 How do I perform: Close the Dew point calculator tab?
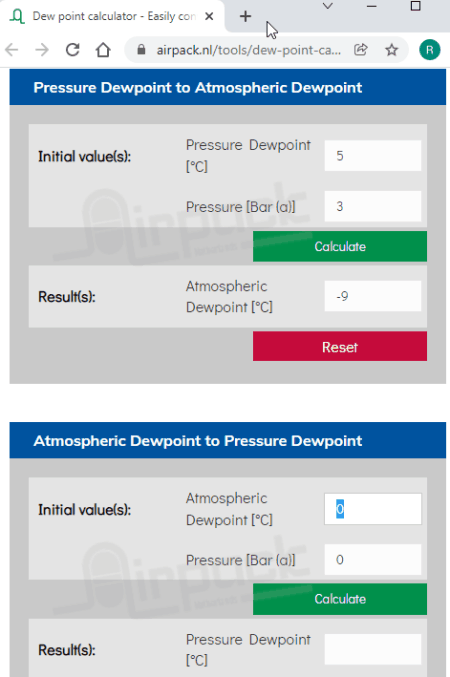point(209,16)
